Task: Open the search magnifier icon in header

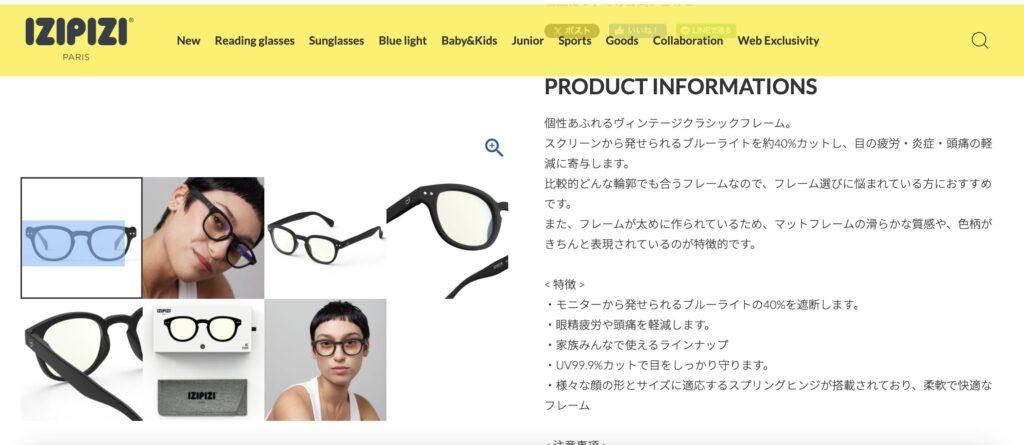Action: point(980,41)
